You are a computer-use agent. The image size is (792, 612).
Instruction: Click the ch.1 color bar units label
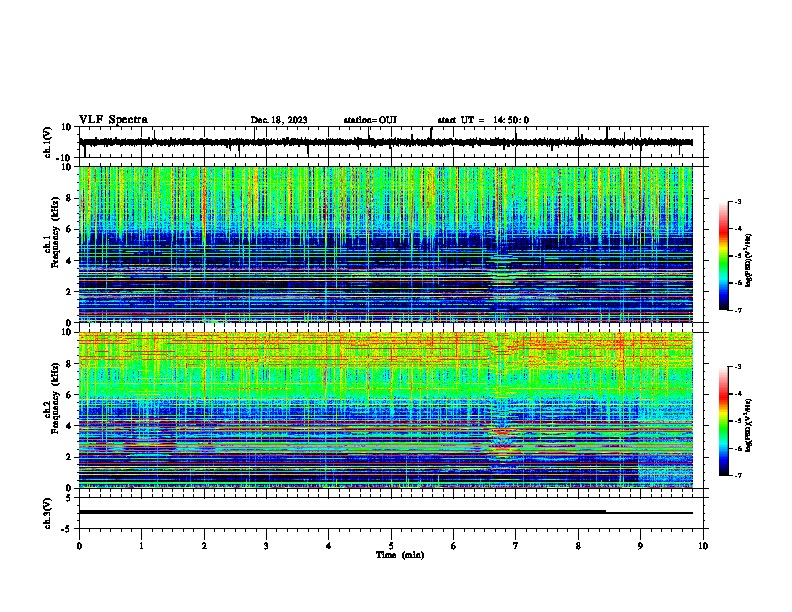point(749,261)
